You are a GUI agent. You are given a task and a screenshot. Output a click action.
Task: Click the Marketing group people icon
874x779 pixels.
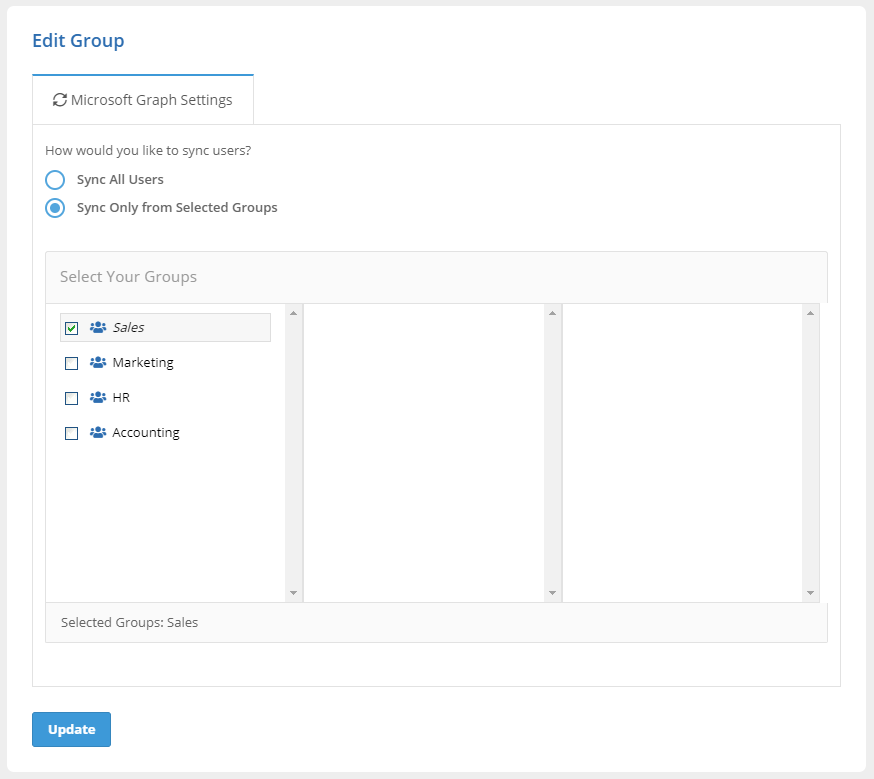98,362
